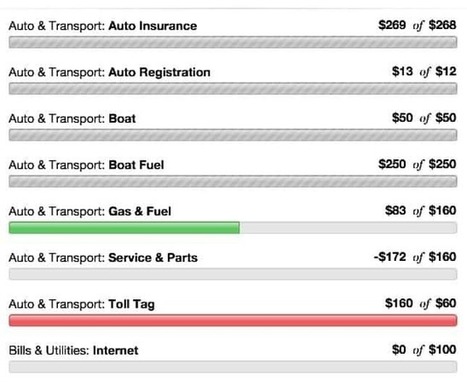Open the Auto Registration budget label
This screenshot has height=387, width=467.
109,72
